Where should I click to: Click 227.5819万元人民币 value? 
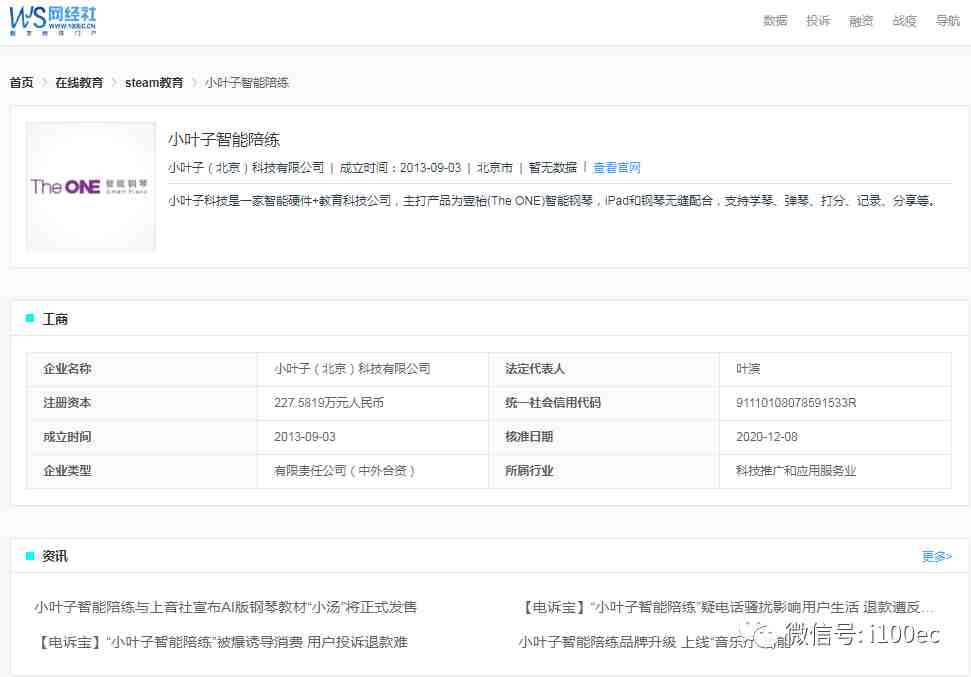329,403
